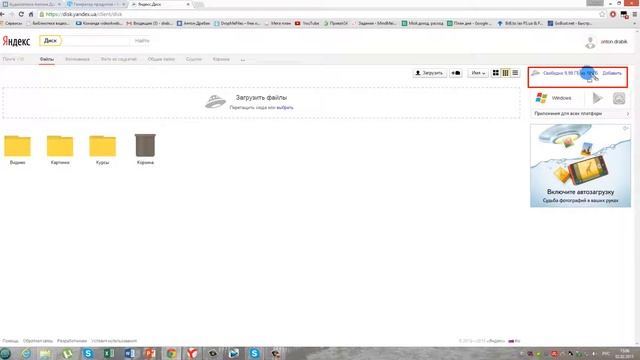
Task: Open Yandex browser from the taskbar
Action: click(192, 353)
